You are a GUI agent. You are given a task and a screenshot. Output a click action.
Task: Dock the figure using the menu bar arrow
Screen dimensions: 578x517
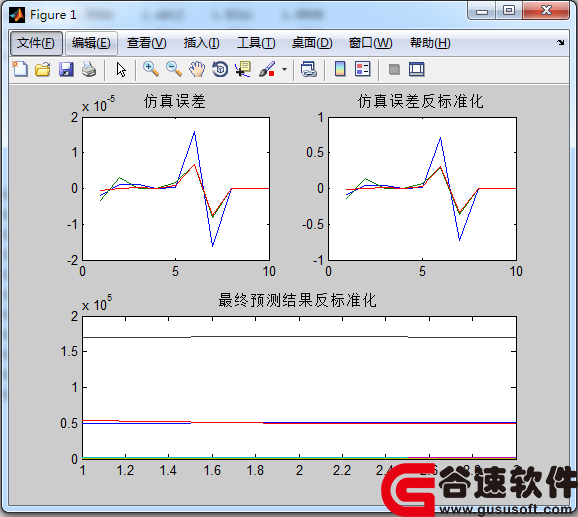[560, 43]
